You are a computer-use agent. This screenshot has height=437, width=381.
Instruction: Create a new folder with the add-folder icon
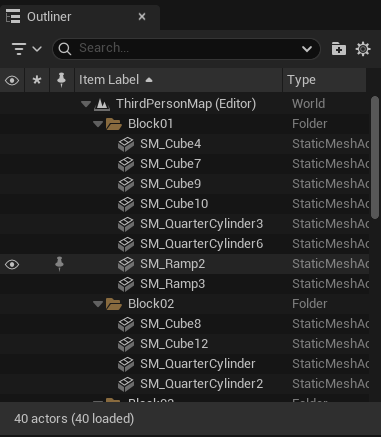339,49
